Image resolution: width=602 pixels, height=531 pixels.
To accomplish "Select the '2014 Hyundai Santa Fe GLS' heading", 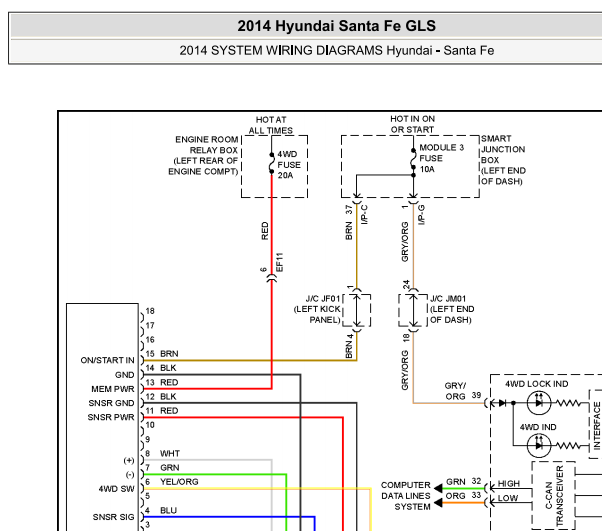I will click(336, 26).
